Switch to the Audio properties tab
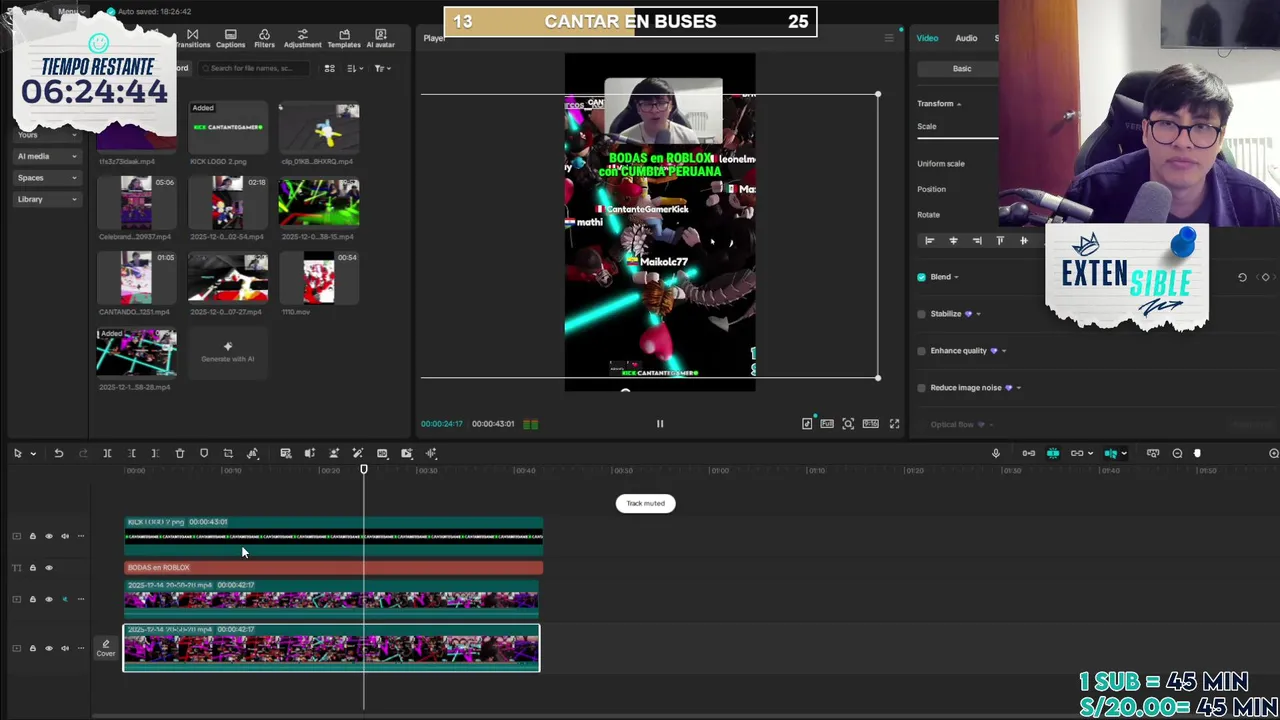The width and height of the screenshot is (1280, 720). coord(966,38)
